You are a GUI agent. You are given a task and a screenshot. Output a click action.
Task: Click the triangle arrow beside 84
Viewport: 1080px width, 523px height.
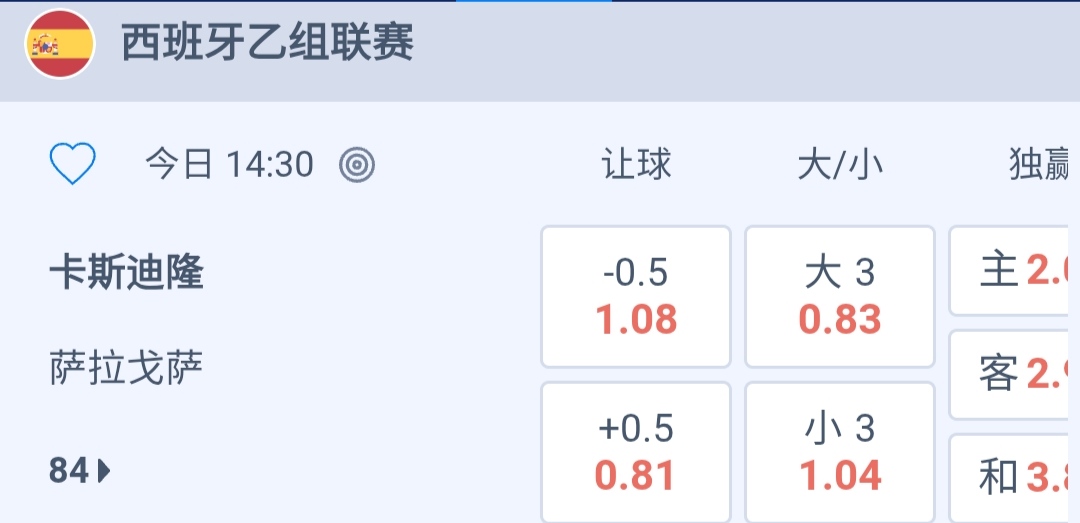pyautogui.click(x=105, y=470)
